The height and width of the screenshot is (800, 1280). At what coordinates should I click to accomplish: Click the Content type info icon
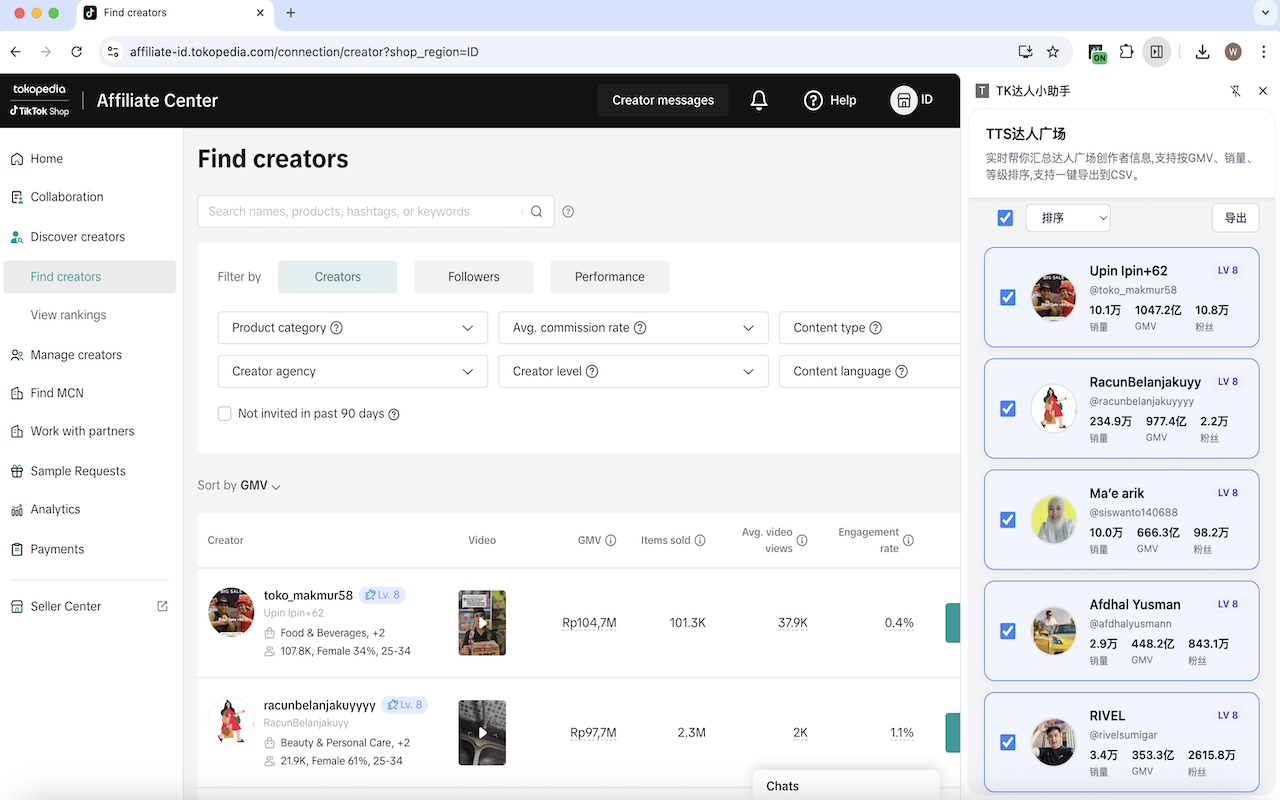[876, 328]
